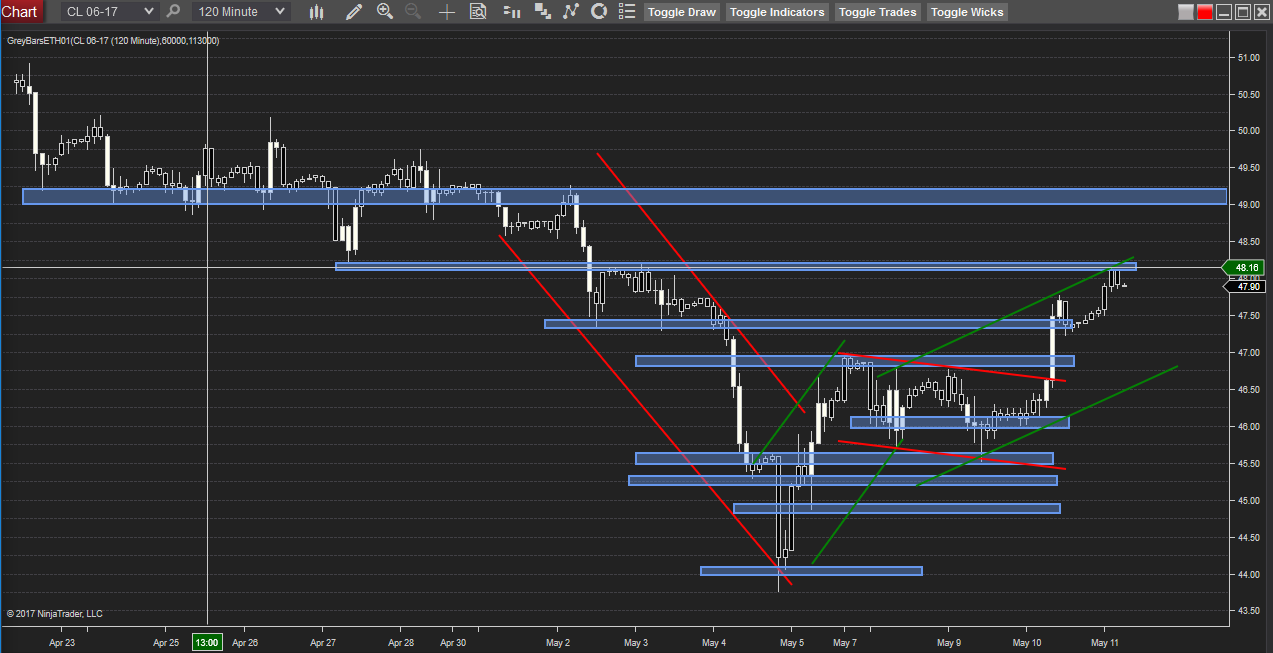Viewport: 1273px width, 653px height.
Task: Click the Toggle Draw button
Action: 682,12
